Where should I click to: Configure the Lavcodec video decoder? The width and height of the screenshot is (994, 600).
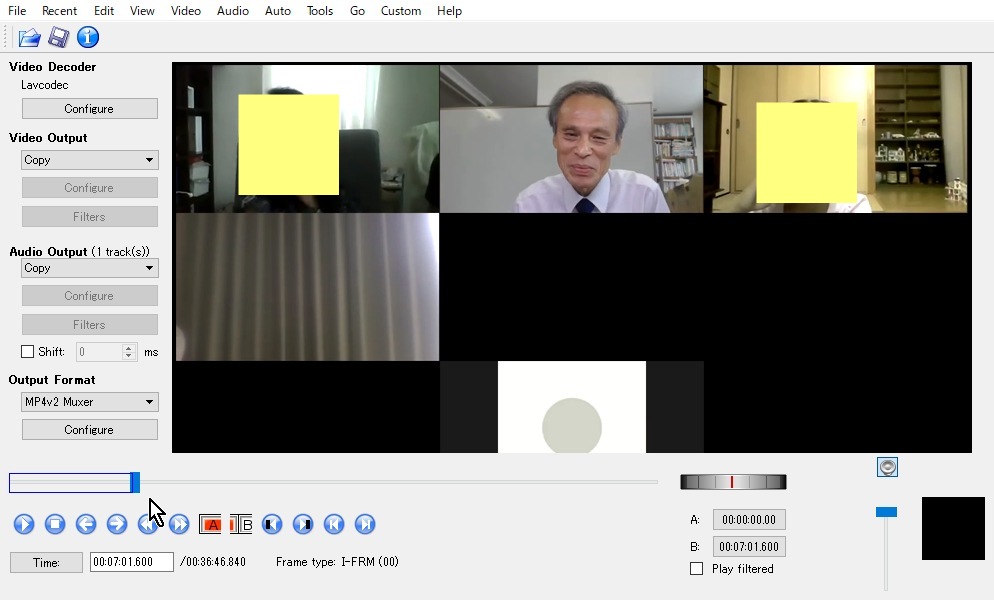pyautogui.click(x=89, y=108)
